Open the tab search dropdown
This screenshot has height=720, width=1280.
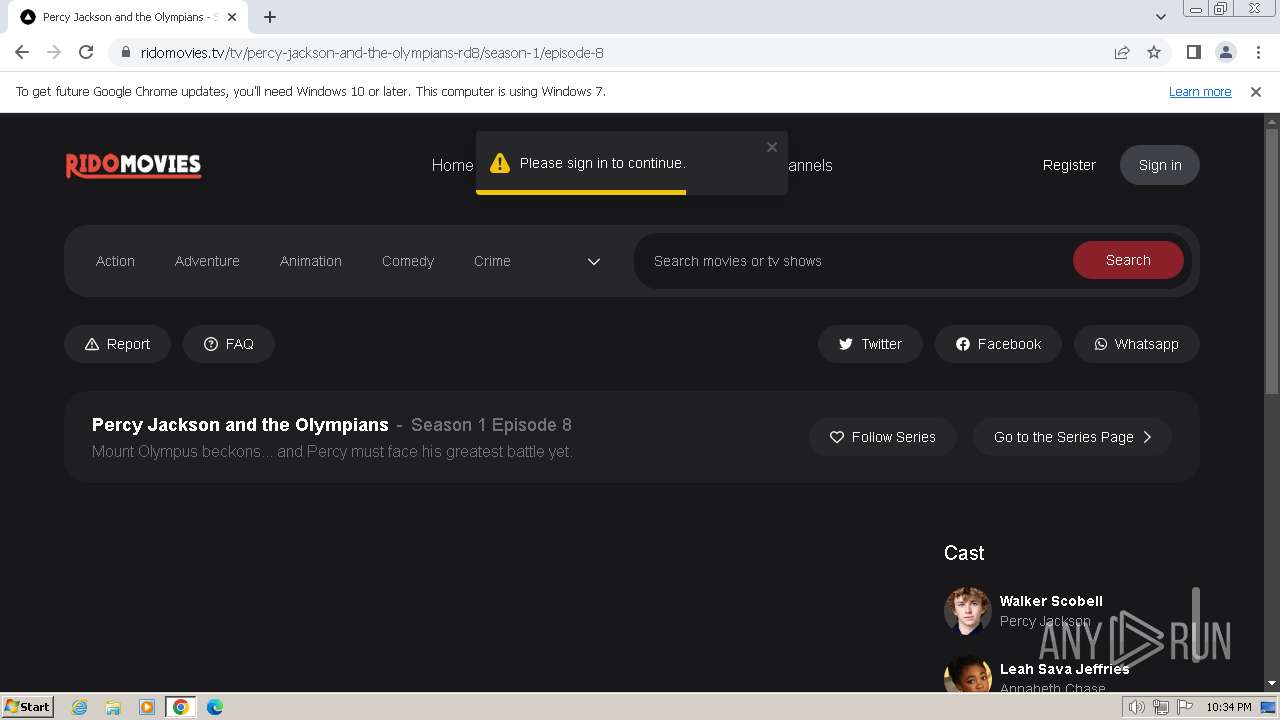click(x=1160, y=17)
